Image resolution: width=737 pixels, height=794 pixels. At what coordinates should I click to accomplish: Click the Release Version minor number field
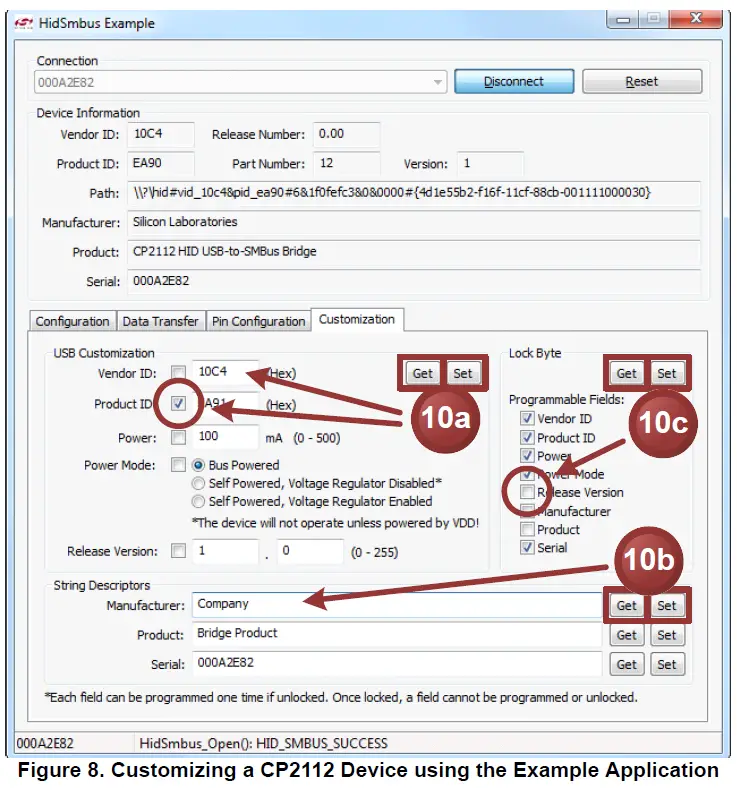[310, 551]
